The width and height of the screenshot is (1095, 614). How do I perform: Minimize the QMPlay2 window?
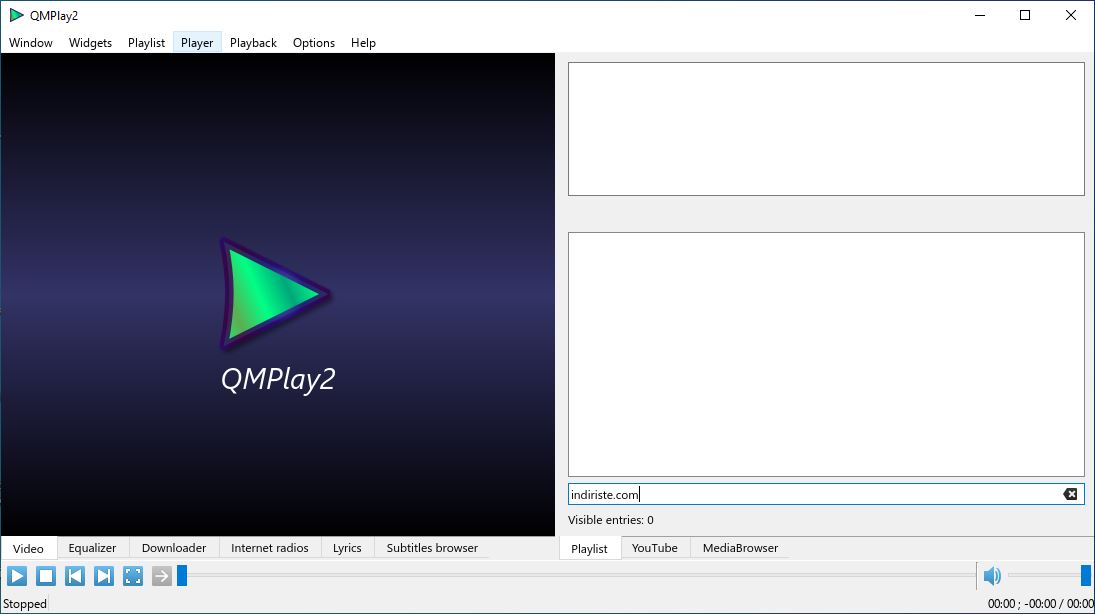[980, 15]
